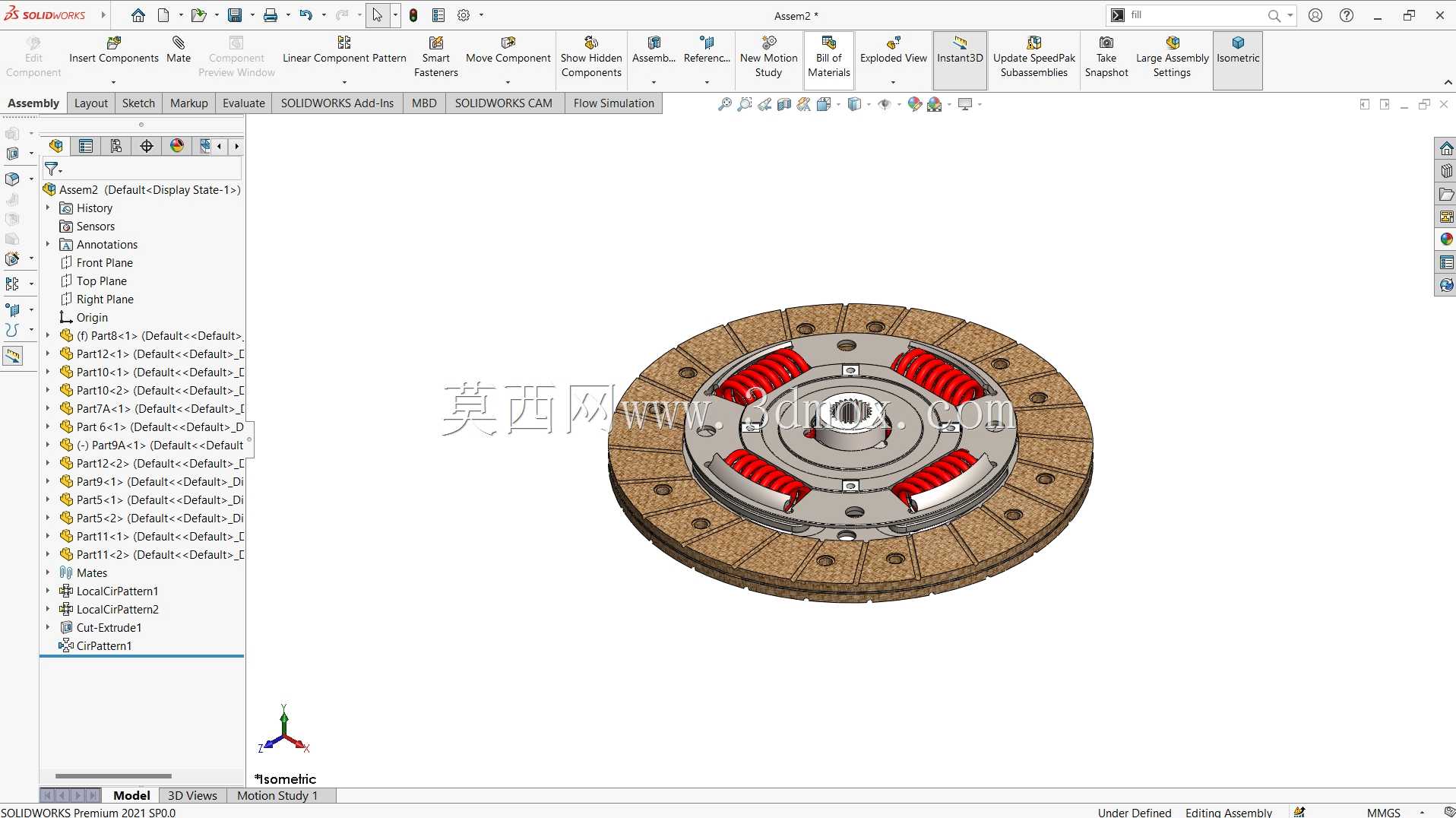Click Update SpeedPak Subassemblies

point(1034,57)
